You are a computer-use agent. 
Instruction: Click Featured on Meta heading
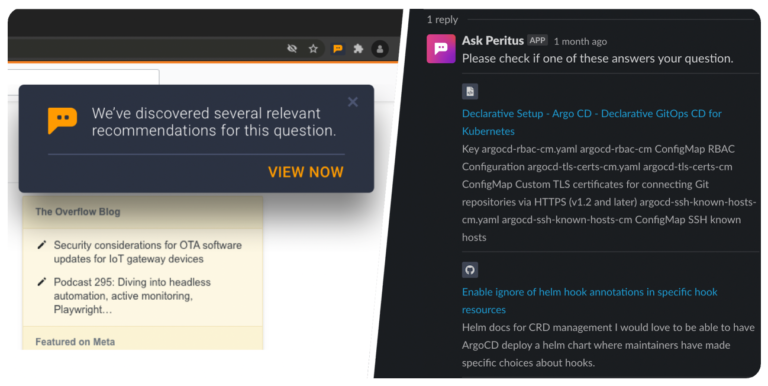tap(75, 342)
